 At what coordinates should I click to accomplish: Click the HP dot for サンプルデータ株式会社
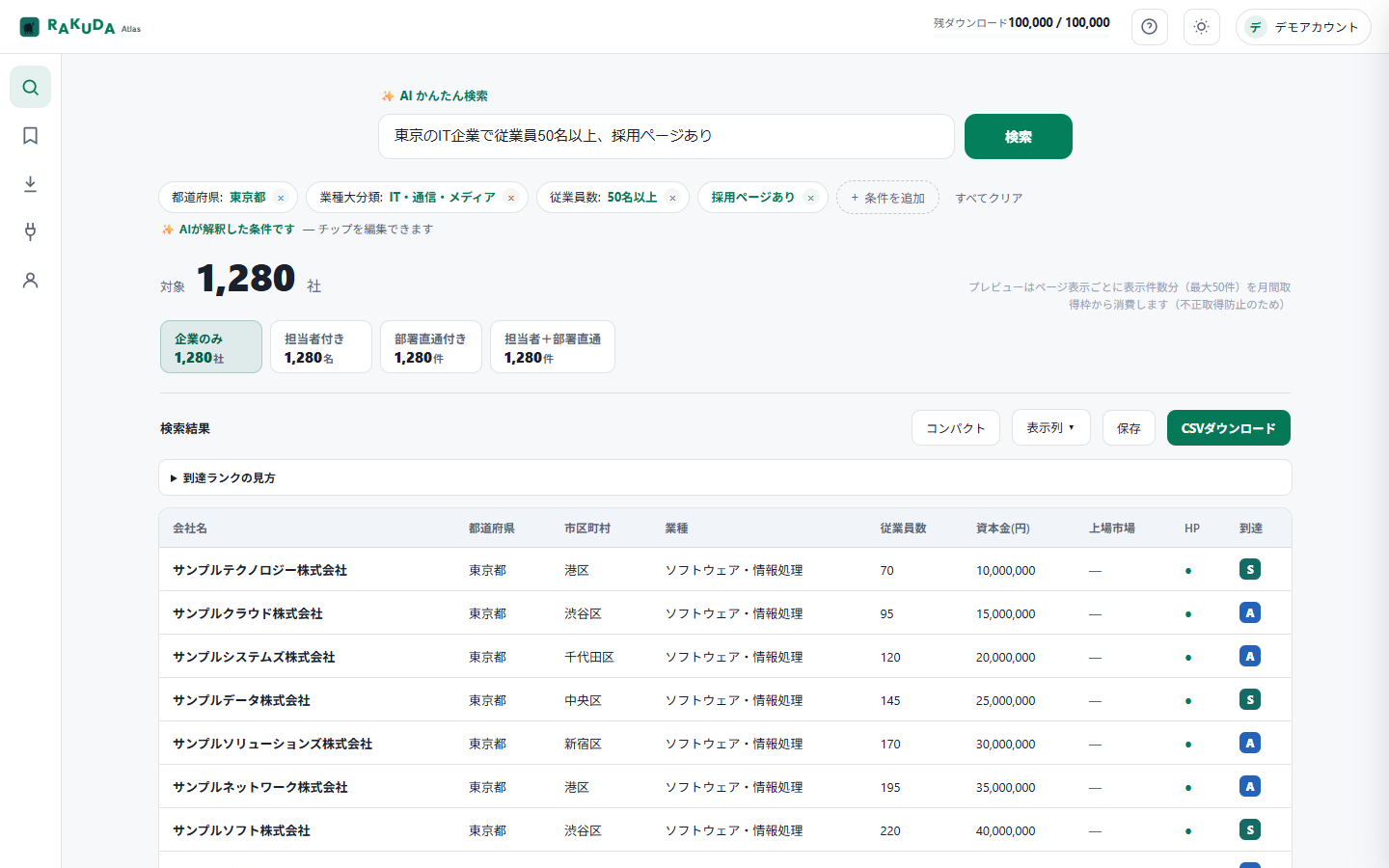[1187, 701]
